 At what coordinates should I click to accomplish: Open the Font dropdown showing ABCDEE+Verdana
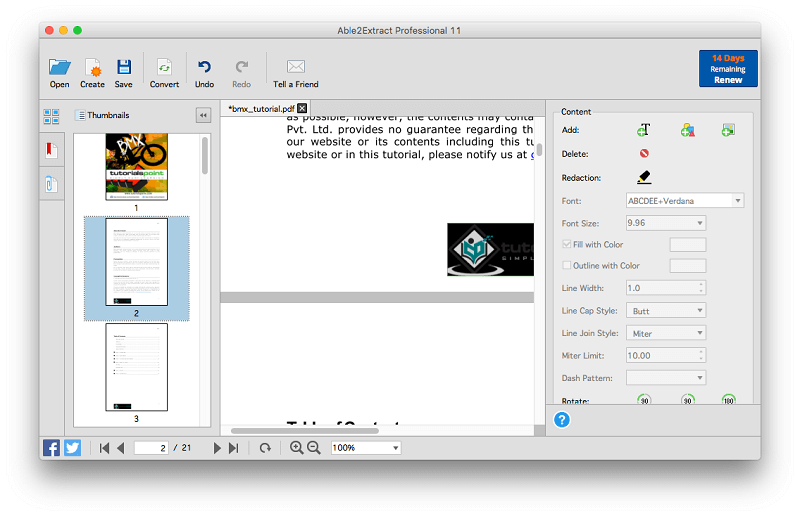tap(685, 201)
